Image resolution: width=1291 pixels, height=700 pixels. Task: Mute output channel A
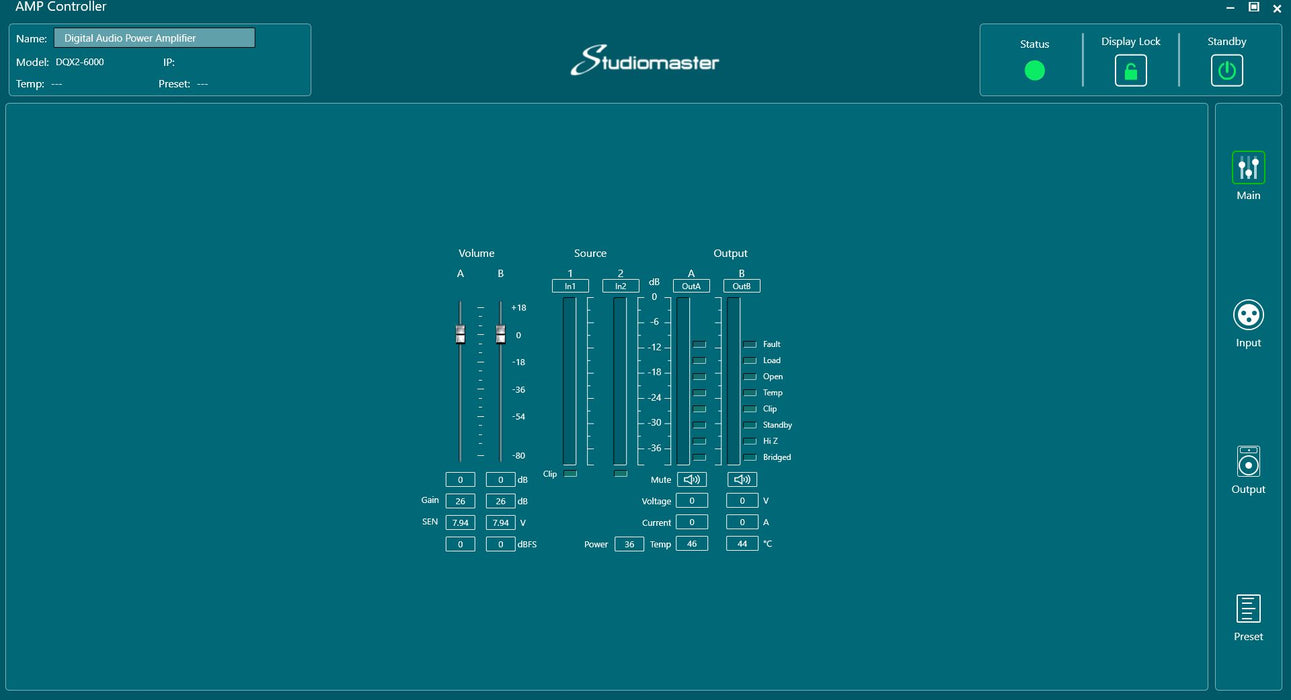click(x=692, y=480)
